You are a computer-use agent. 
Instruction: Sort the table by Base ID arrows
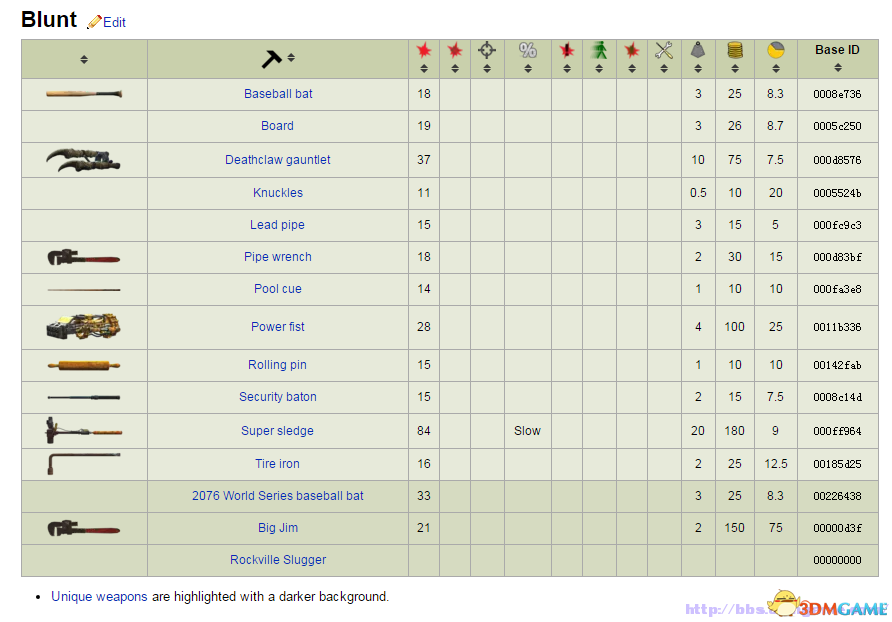pos(837,68)
